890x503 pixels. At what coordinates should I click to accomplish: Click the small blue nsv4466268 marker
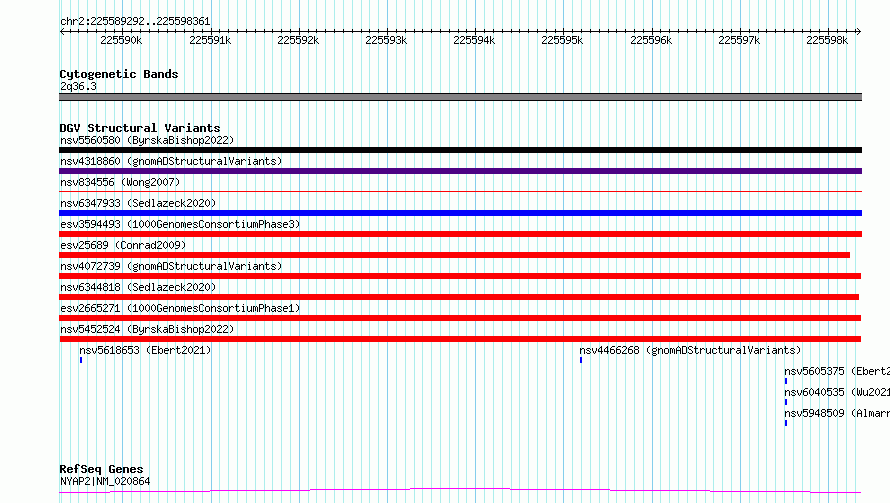[x=581, y=360]
